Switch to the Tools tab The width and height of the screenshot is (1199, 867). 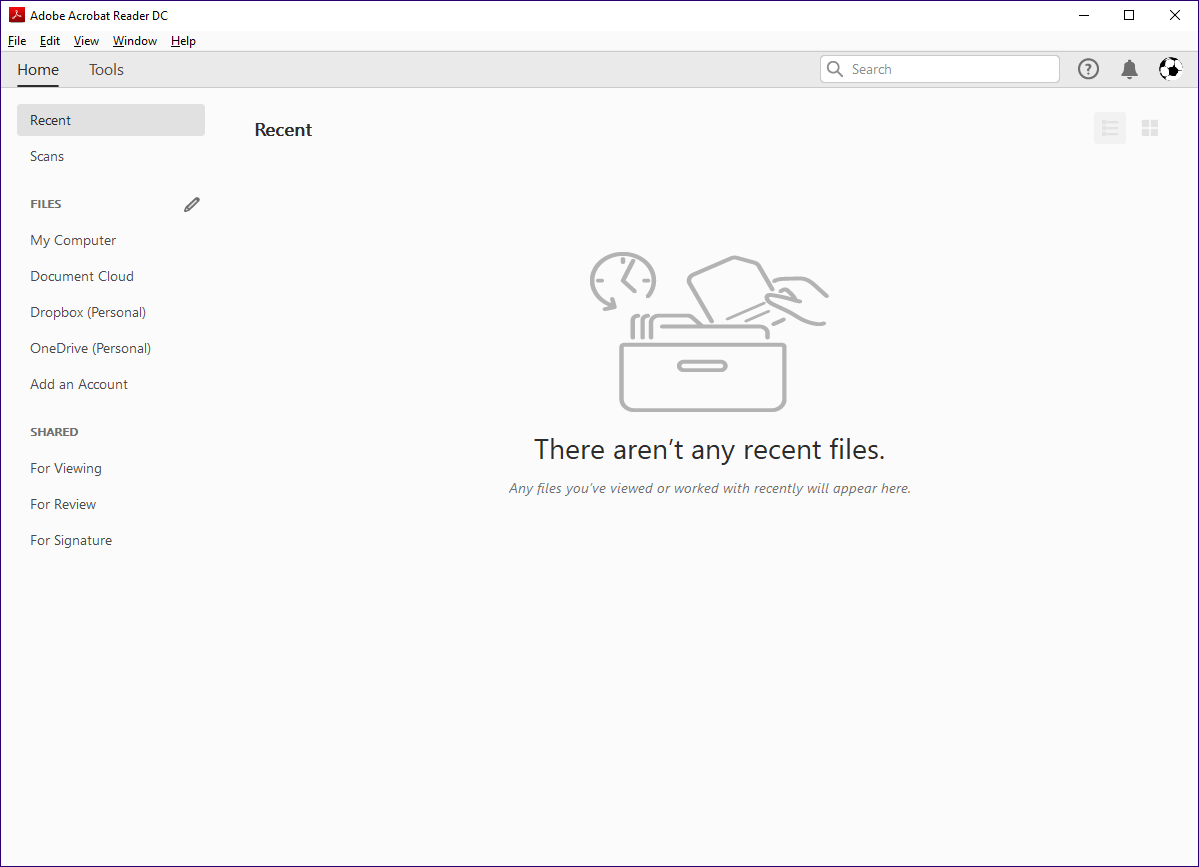(105, 70)
